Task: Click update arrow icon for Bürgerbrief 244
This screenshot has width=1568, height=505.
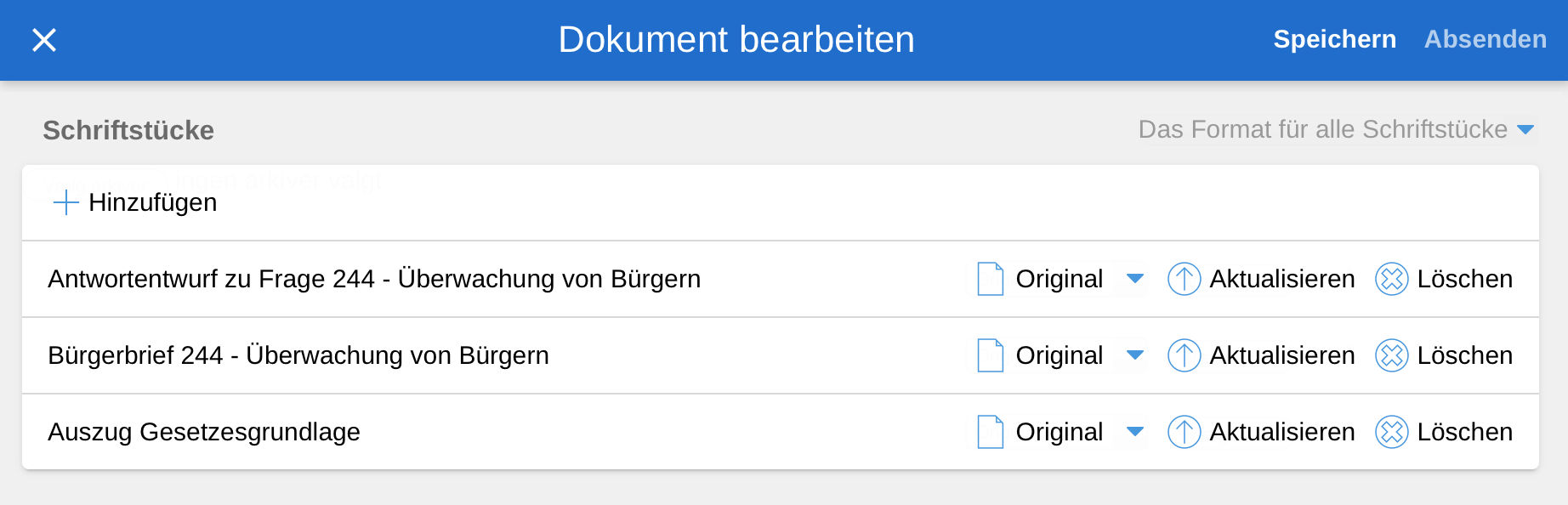Action: pyautogui.click(x=1184, y=355)
